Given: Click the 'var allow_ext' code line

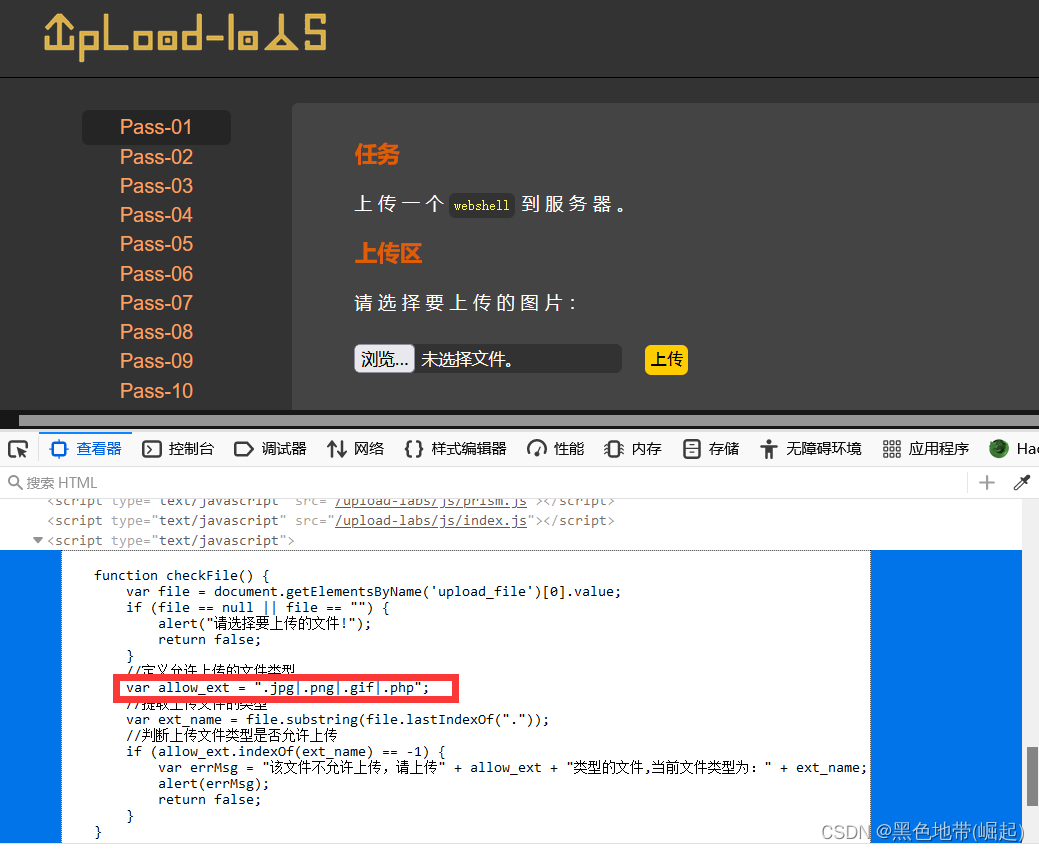Looking at the screenshot, I should click(278, 688).
